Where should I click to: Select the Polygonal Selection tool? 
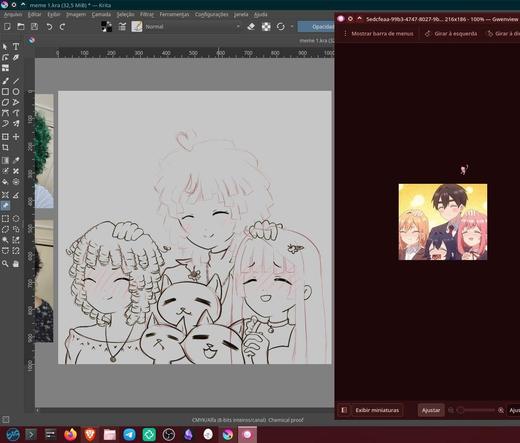pyautogui.click(x=5, y=229)
